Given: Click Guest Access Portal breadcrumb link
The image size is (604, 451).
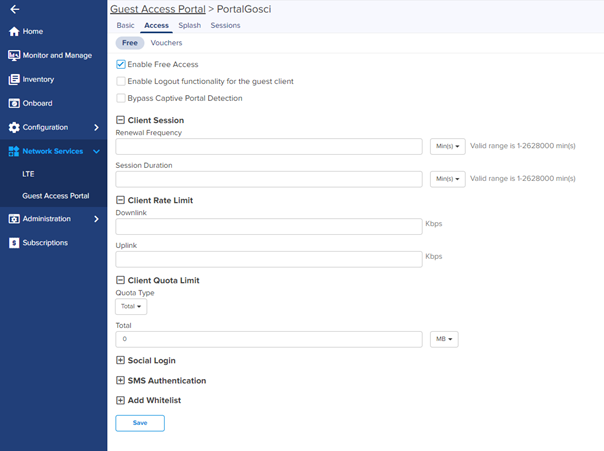Looking at the screenshot, I should pos(158,9).
